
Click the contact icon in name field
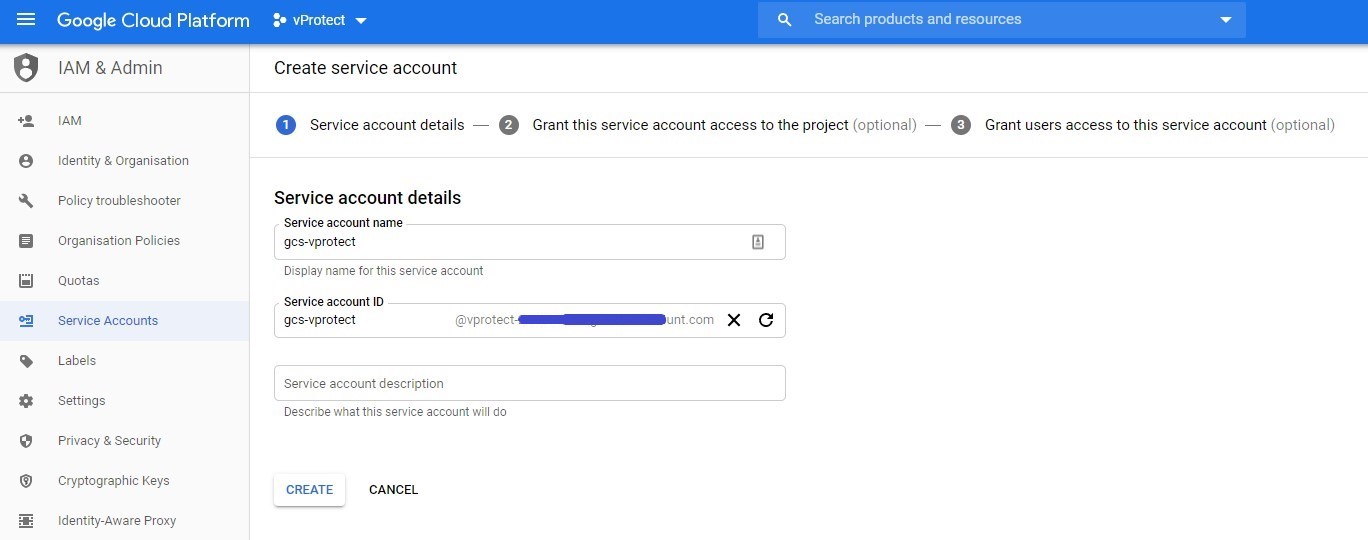pyautogui.click(x=758, y=242)
